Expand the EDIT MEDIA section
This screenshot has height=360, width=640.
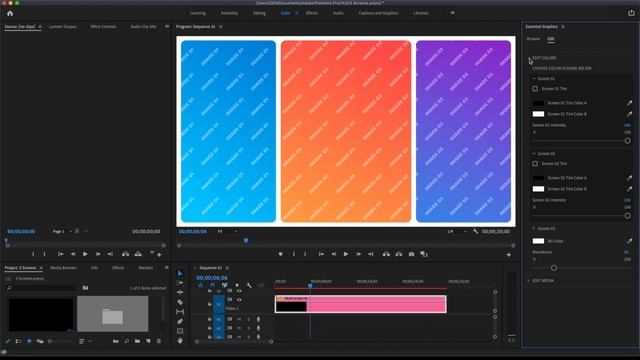(528, 281)
